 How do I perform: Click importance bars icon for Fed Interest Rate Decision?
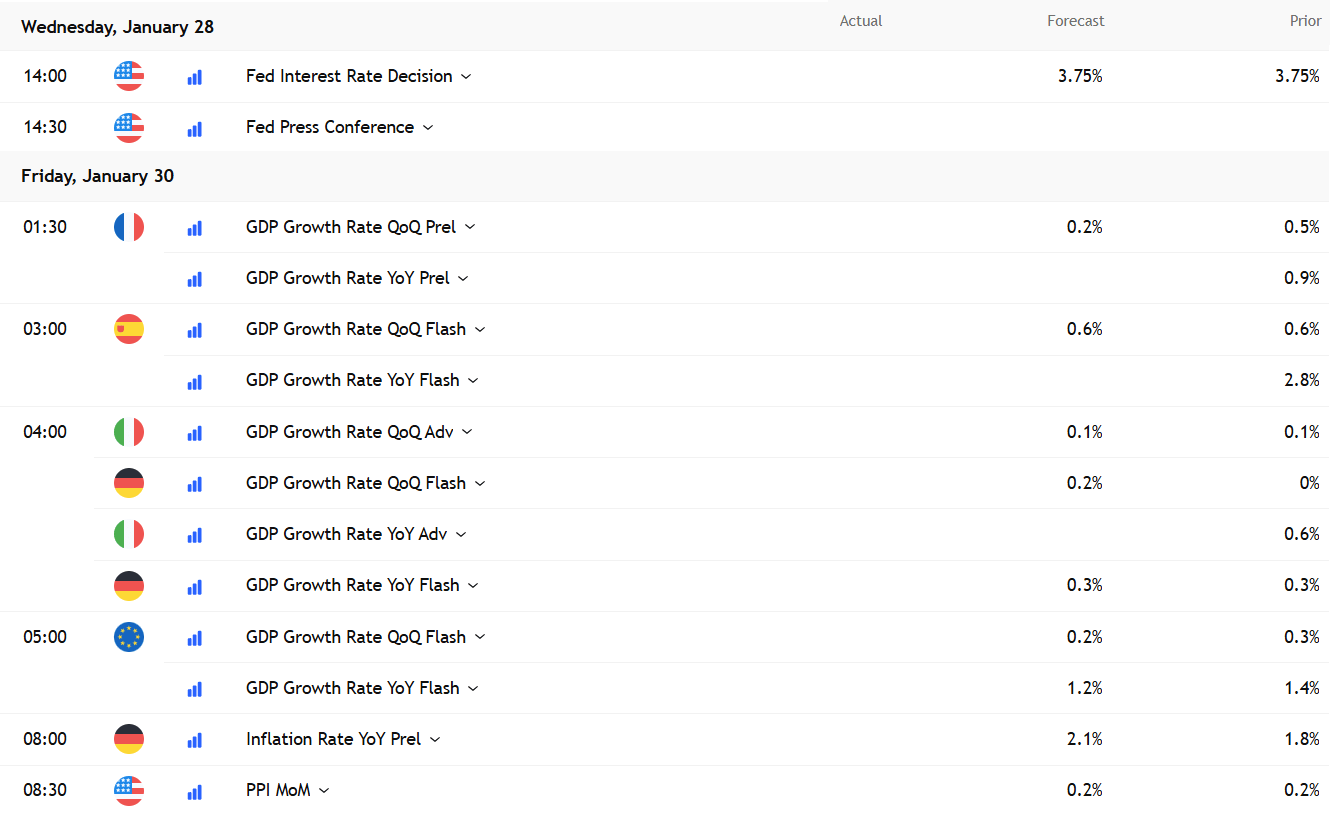[x=194, y=77]
